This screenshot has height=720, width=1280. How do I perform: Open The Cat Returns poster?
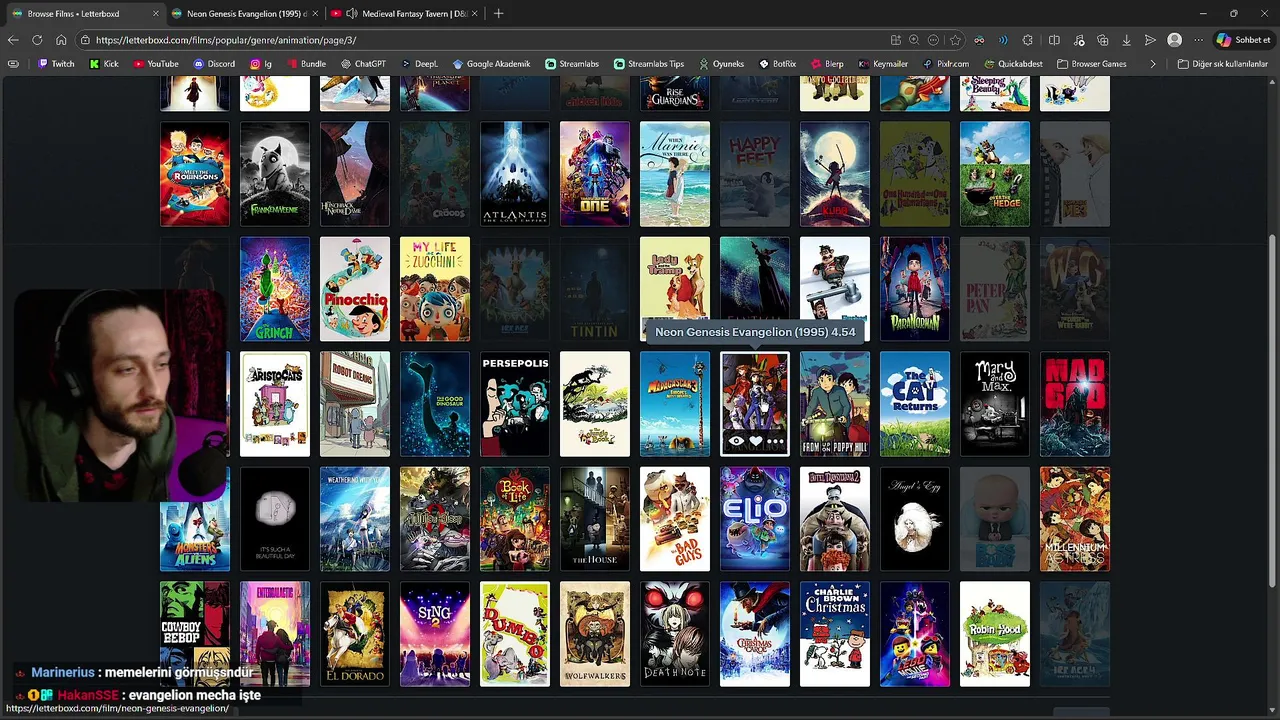point(915,404)
